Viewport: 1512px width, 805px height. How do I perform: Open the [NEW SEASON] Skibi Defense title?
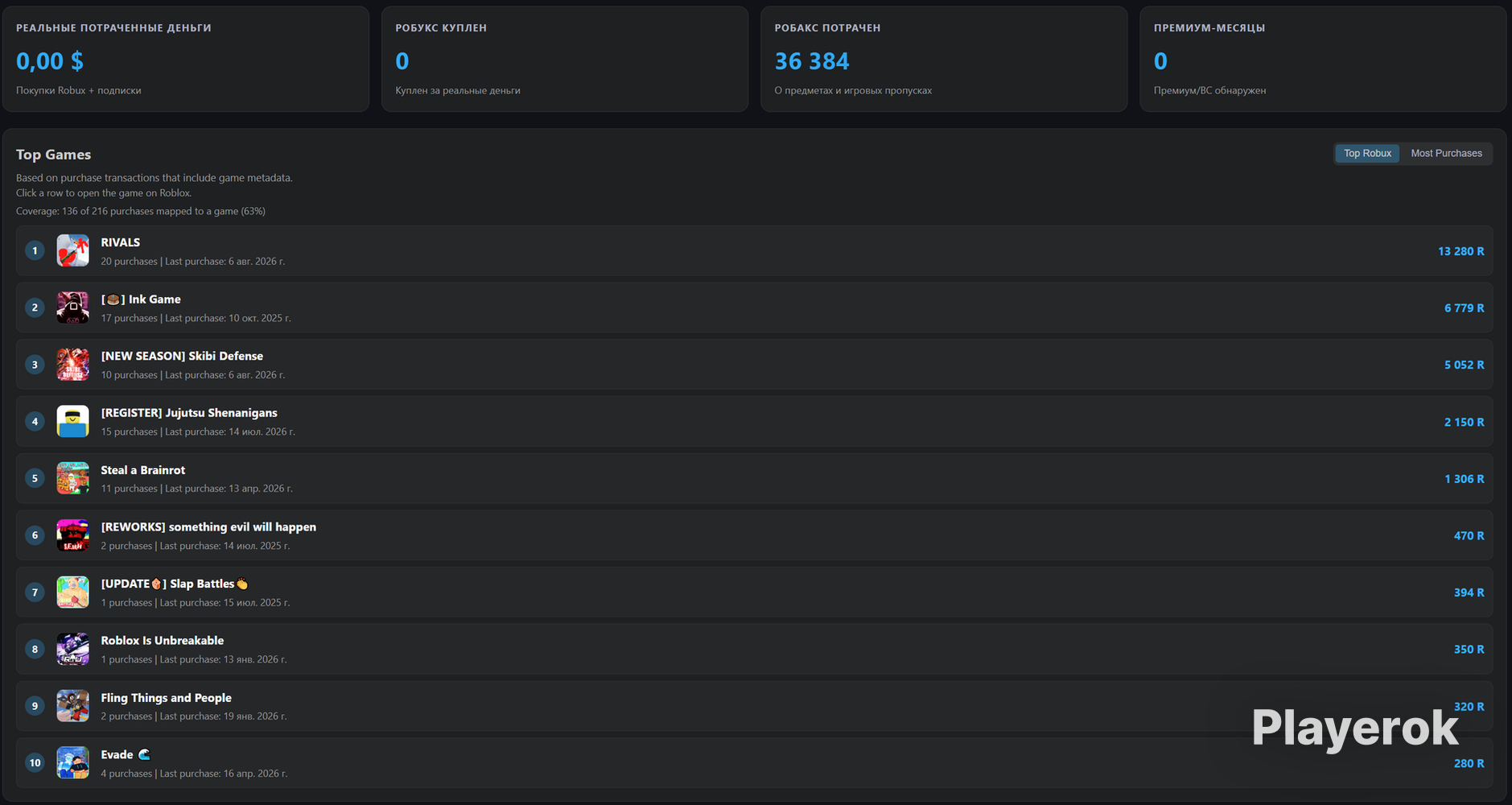point(182,356)
